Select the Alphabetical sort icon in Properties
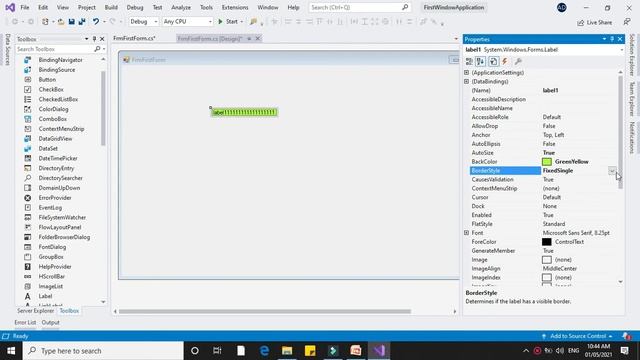 (480, 61)
